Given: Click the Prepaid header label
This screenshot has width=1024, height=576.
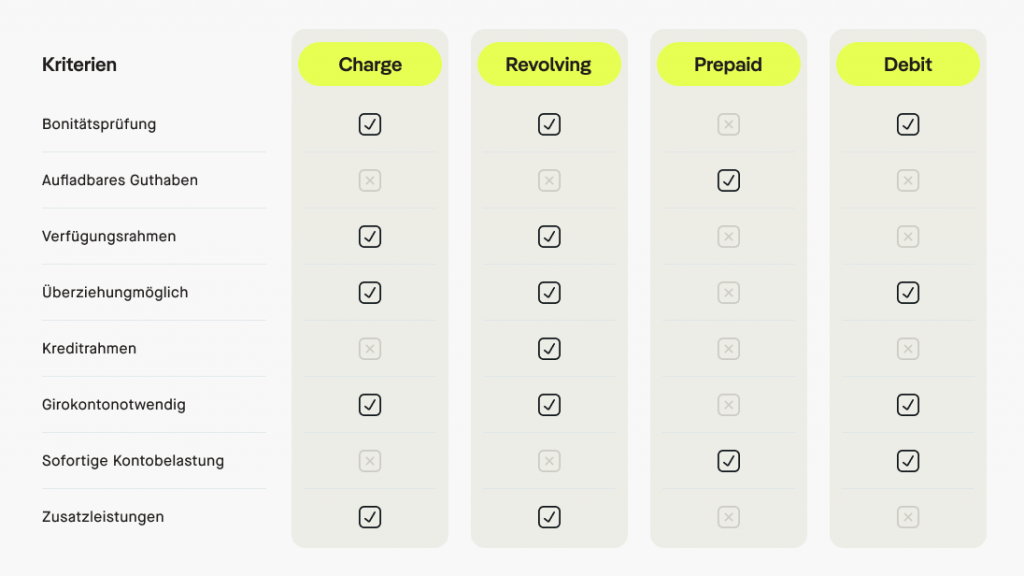Looking at the screenshot, I should (x=728, y=65).
